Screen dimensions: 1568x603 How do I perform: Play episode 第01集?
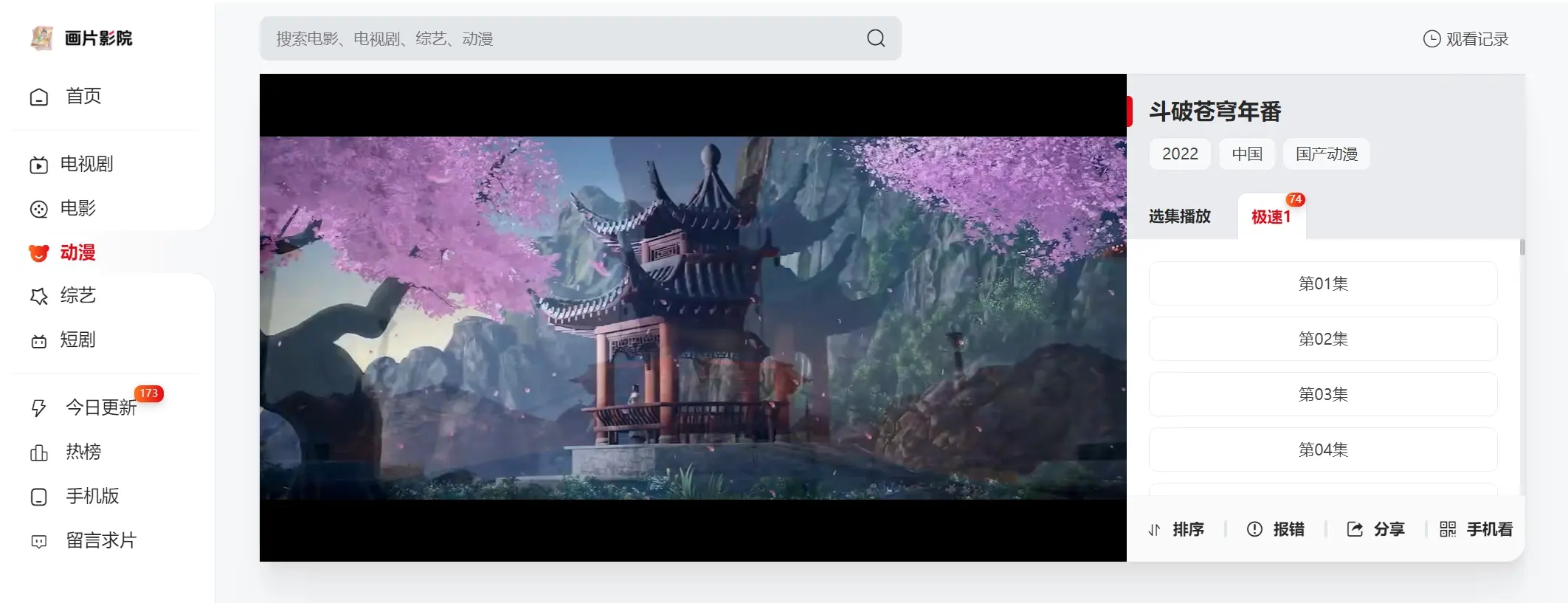point(1323,283)
